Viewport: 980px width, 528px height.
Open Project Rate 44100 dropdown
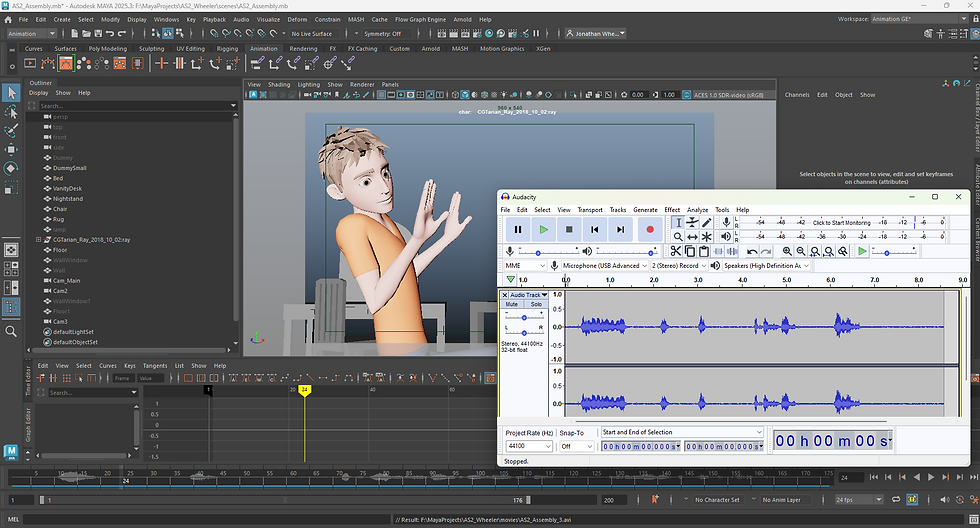click(x=529, y=446)
